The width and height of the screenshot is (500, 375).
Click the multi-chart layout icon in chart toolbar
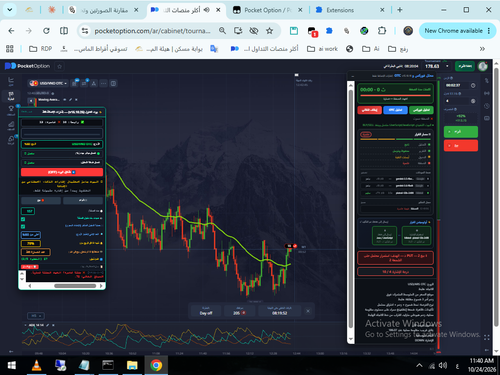pos(113,83)
